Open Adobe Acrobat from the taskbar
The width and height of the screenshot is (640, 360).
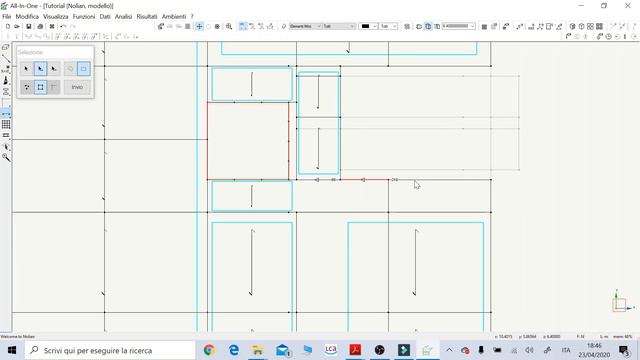[x=355, y=350]
